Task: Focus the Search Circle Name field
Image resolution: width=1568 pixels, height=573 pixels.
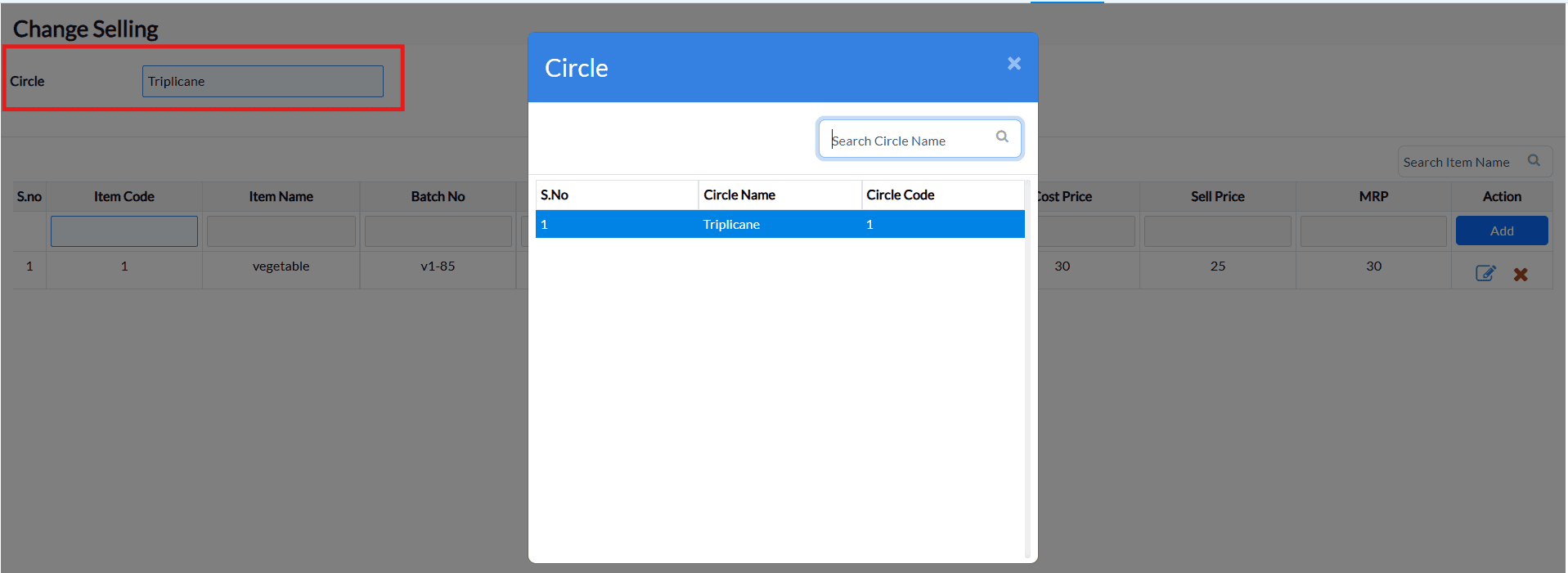Action: (908, 140)
